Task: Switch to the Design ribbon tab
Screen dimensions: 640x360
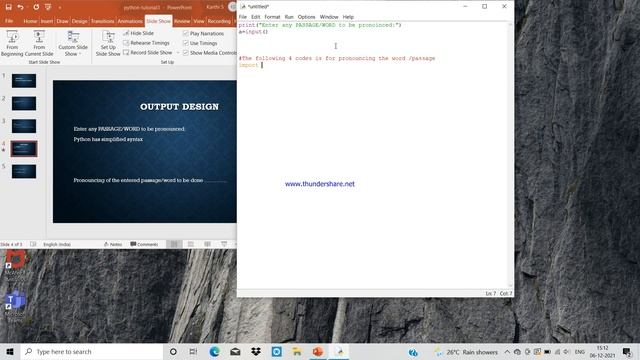Action: (x=80, y=21)
